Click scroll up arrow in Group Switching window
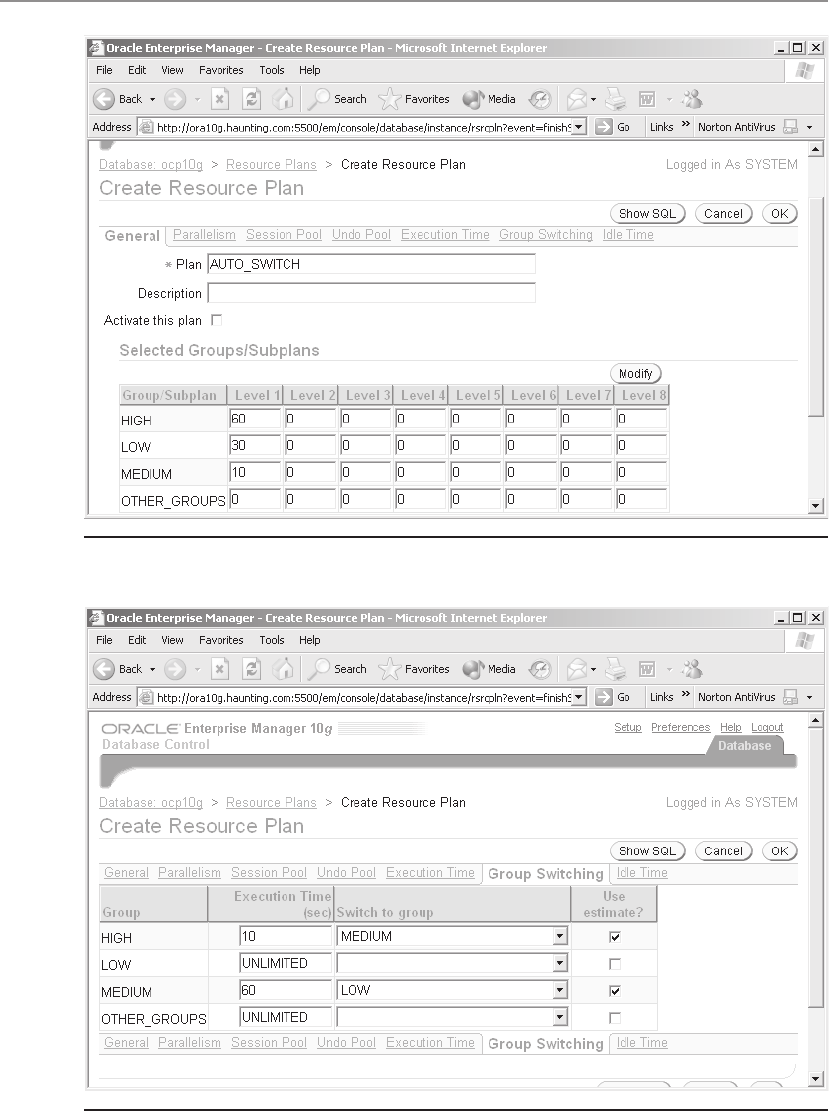Image resolution: width=829 pixels, height=1111 pixels. 815,721
